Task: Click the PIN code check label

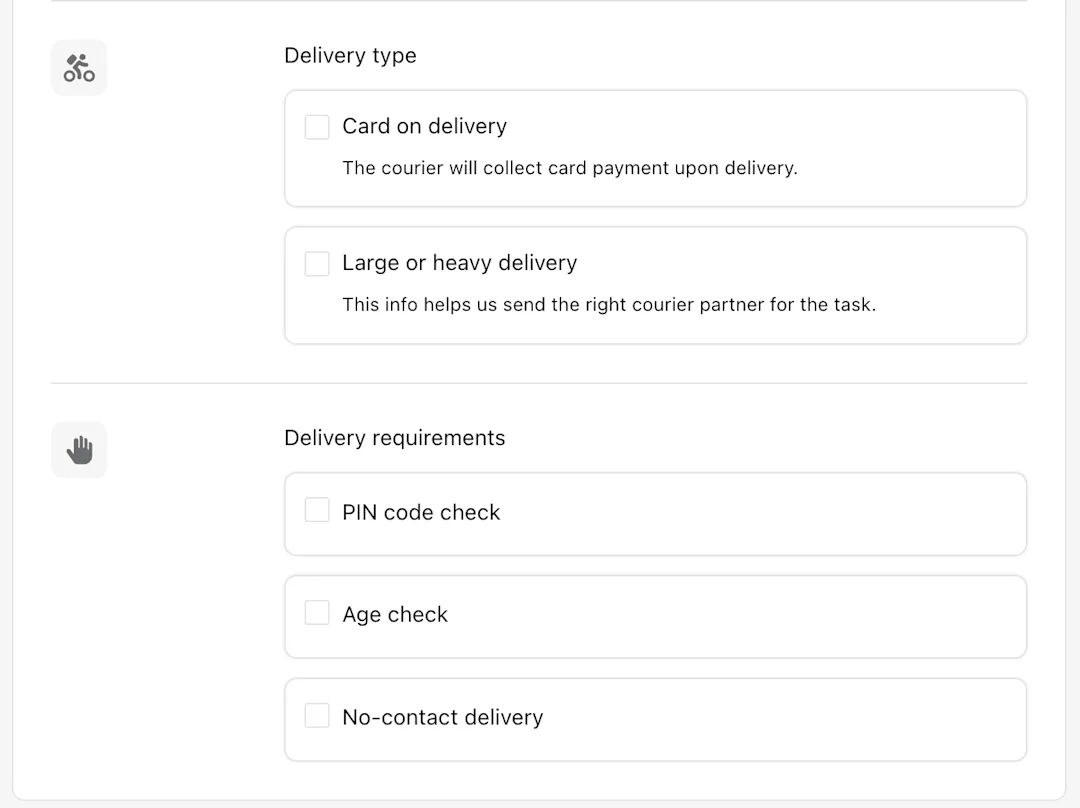Action: (x=421, y=512)
